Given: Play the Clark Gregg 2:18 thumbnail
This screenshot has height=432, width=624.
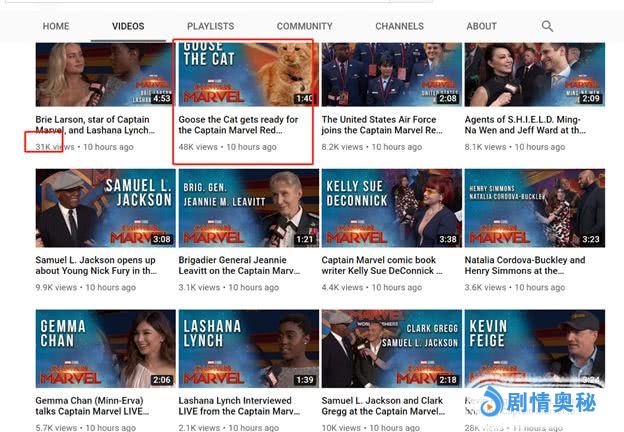Looking at the screenshot, I should tap(391, 348).
